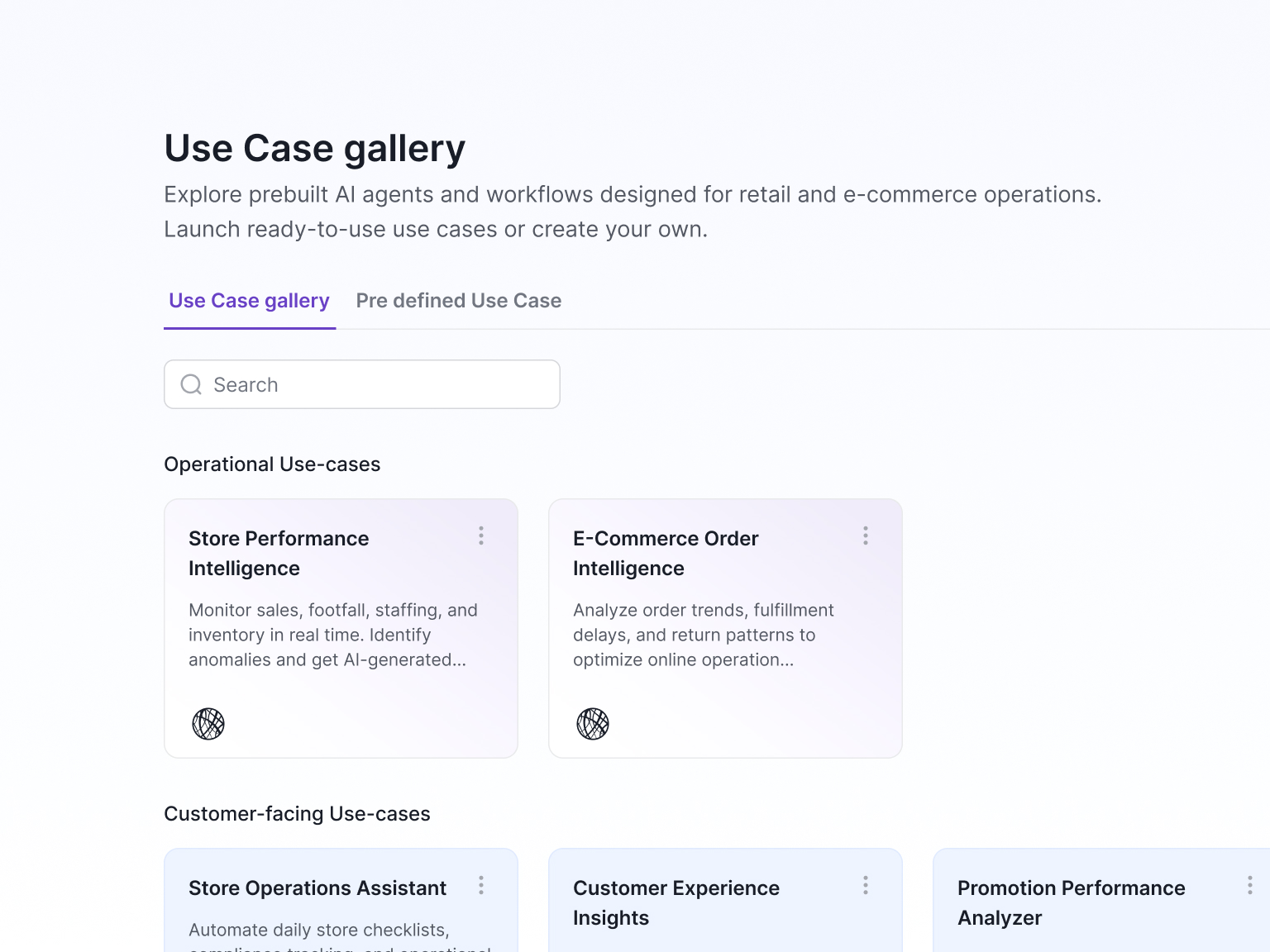1270x952 pixels.
Task: Open Customer Experience Insights card title
Action: [x=676, y=903]
